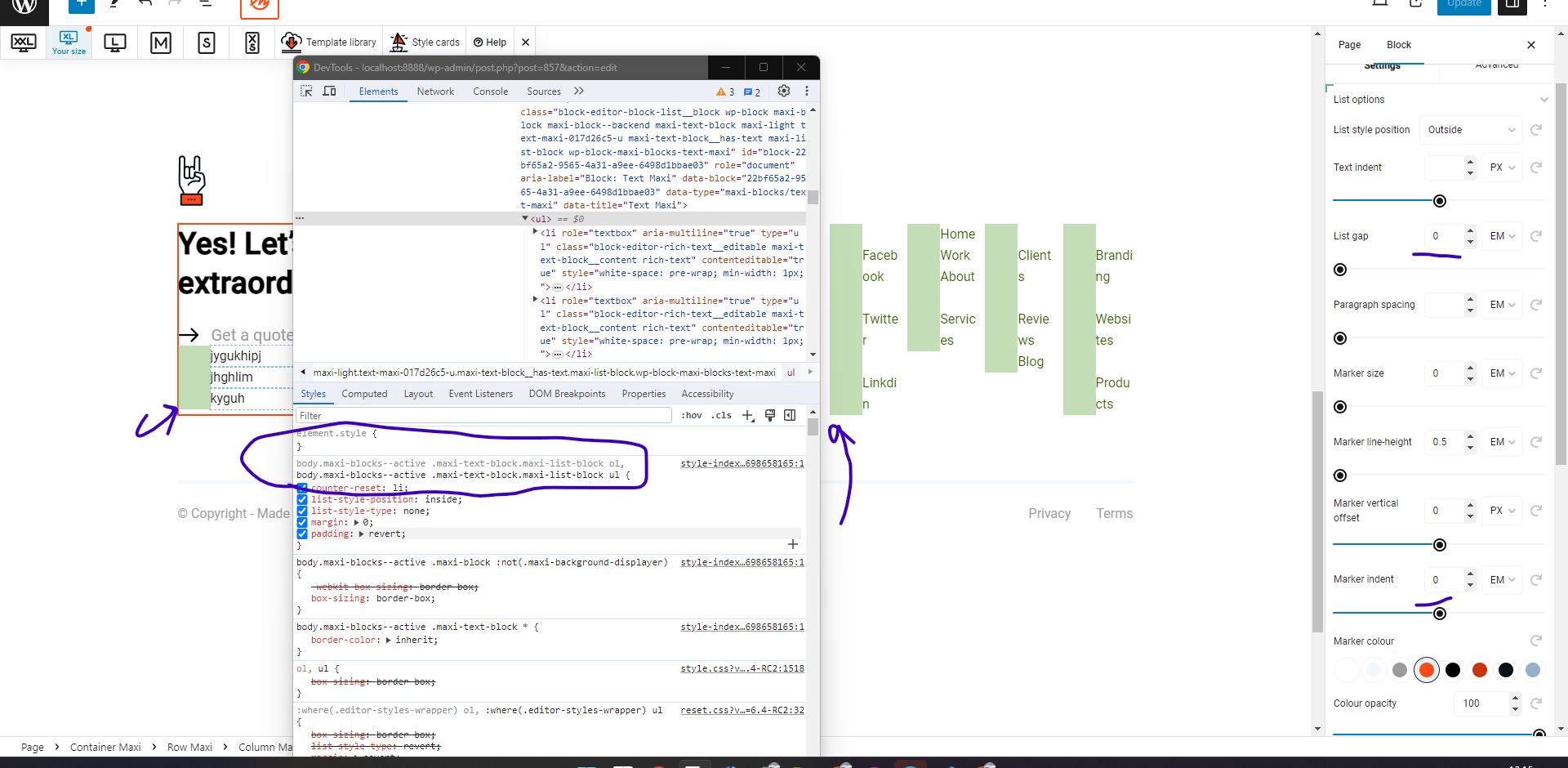The height and width of the screenshot is (768, 1568).
Task: Select the XXL responsive preview size
Action: (x=24, y=42)
